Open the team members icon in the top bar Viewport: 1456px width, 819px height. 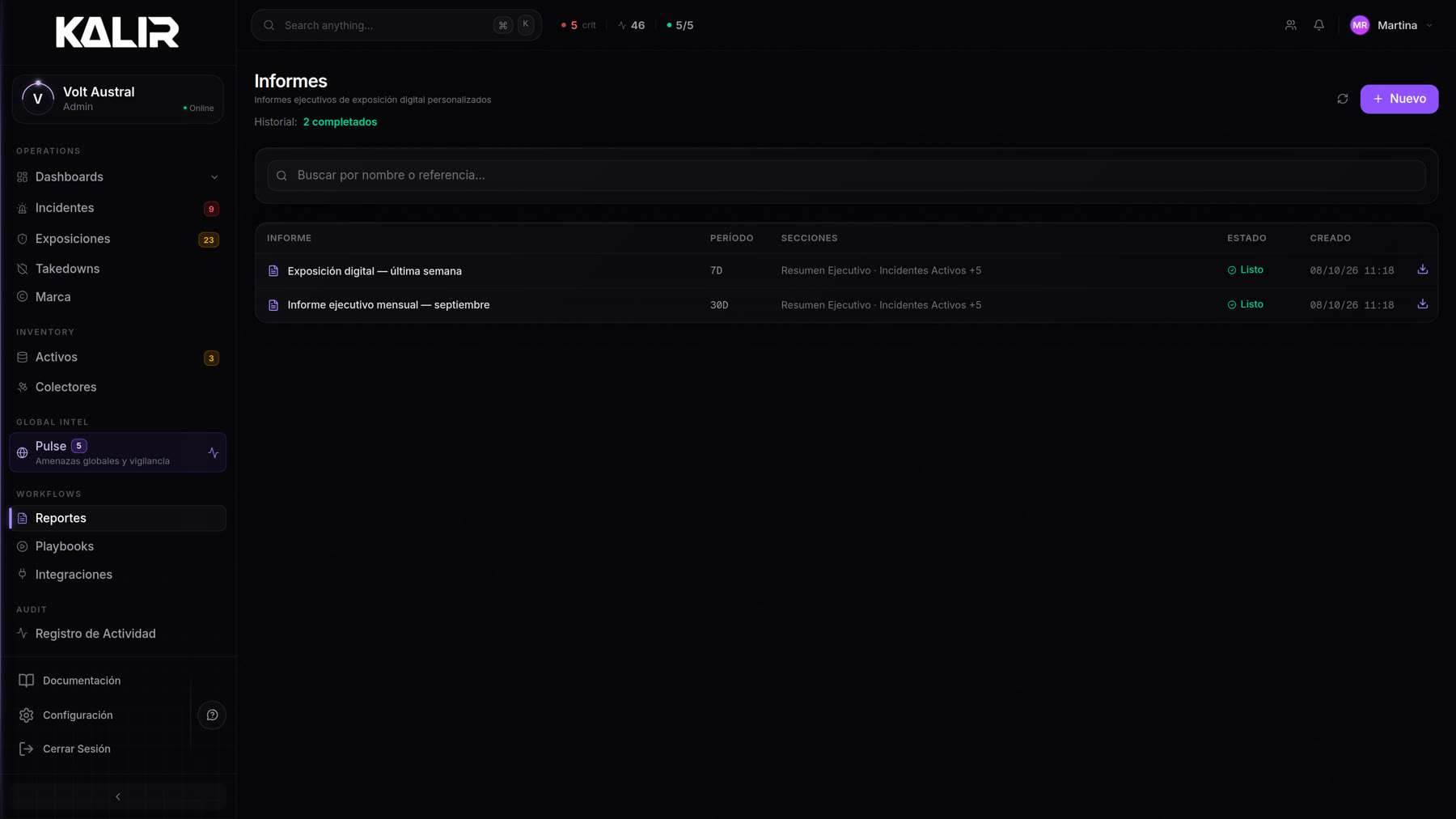(1290, 25)
